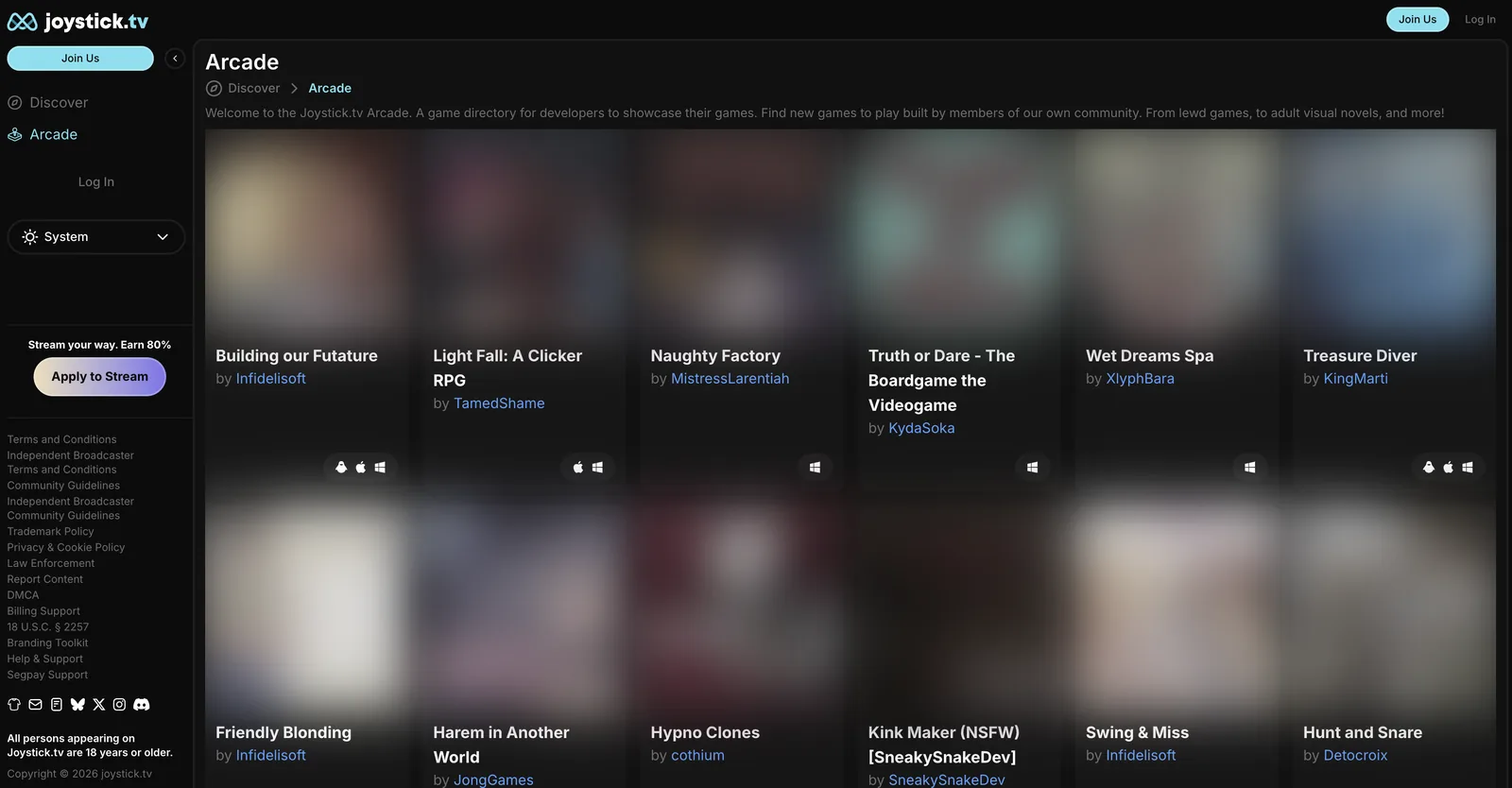Click Apple icon on Building our Futature card
1512x788 pixels.
(x=360, y=467)
